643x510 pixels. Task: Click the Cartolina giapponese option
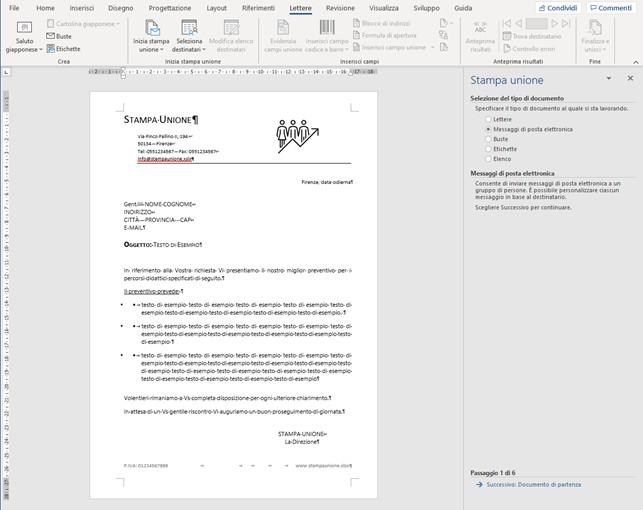click(x=81, y=24)
